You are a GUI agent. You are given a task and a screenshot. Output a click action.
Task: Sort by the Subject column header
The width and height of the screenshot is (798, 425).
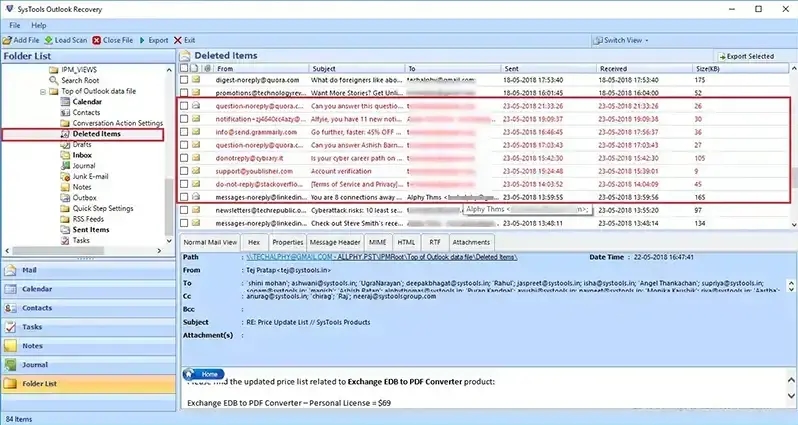pos(357,68)
